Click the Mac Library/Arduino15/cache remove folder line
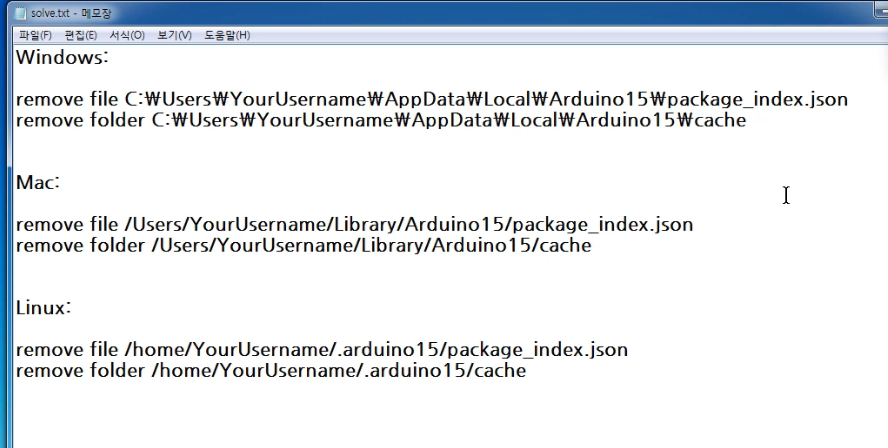The image size is (888, 448). [x=303, y=245]
